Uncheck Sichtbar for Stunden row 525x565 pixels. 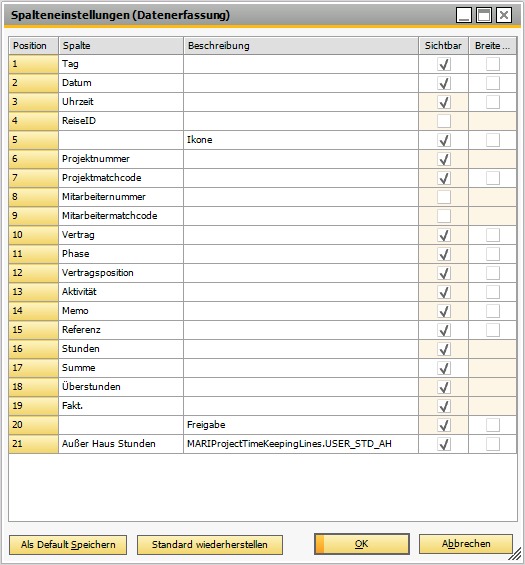[444, 349]
